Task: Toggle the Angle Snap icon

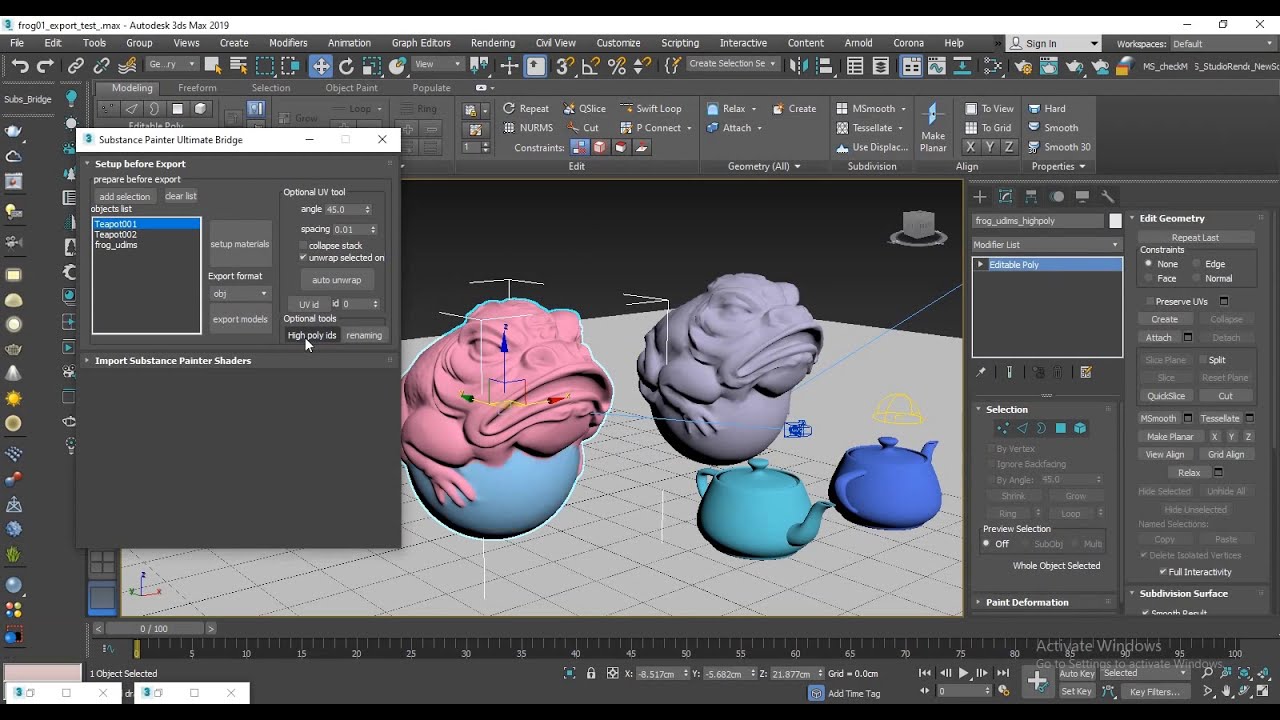Action: pyautogui.click(x=591, y=66)
